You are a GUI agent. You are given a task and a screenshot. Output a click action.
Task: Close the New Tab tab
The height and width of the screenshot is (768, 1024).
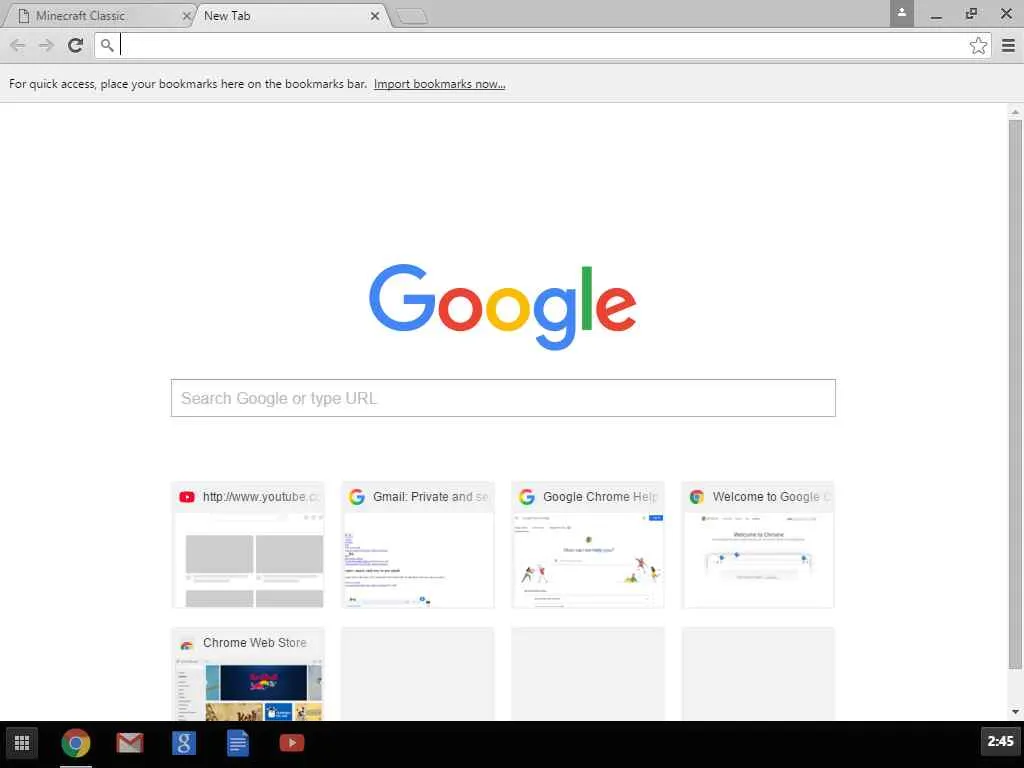pos(375,16)
